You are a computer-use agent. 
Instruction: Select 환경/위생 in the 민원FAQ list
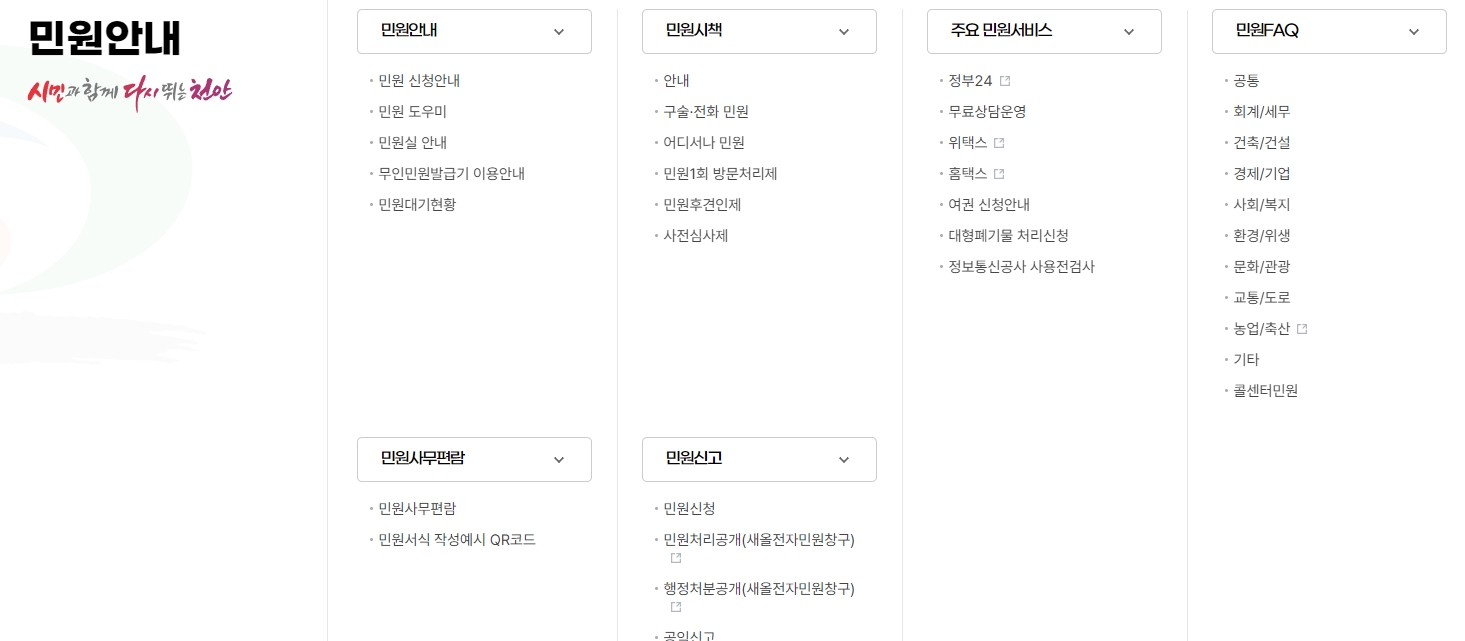coord(1262,236)
